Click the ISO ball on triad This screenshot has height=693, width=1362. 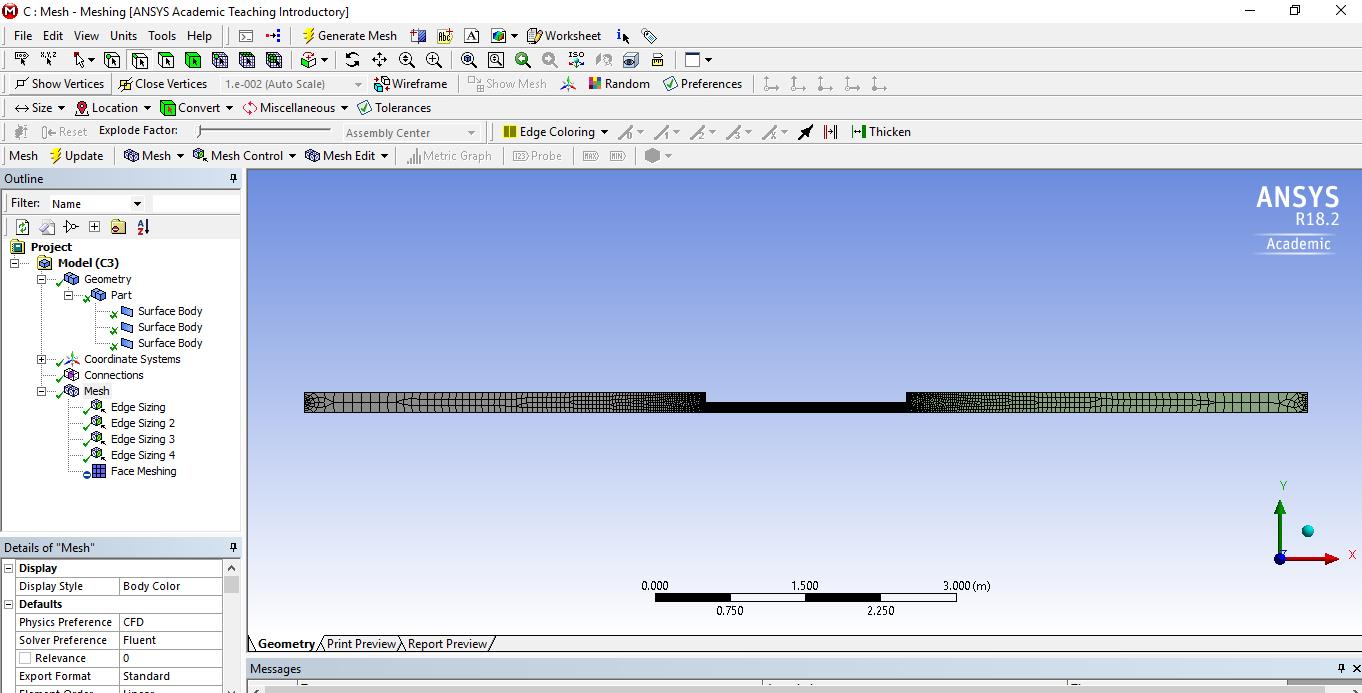(1308, 531)
